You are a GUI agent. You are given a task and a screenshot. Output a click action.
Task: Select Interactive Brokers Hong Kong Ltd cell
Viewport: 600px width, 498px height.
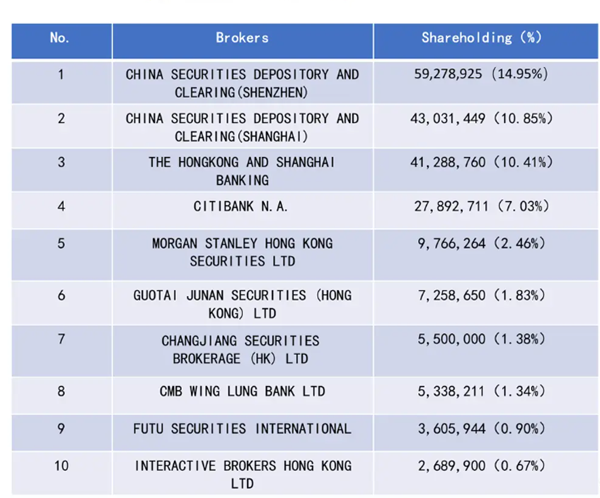pos(242,474)
